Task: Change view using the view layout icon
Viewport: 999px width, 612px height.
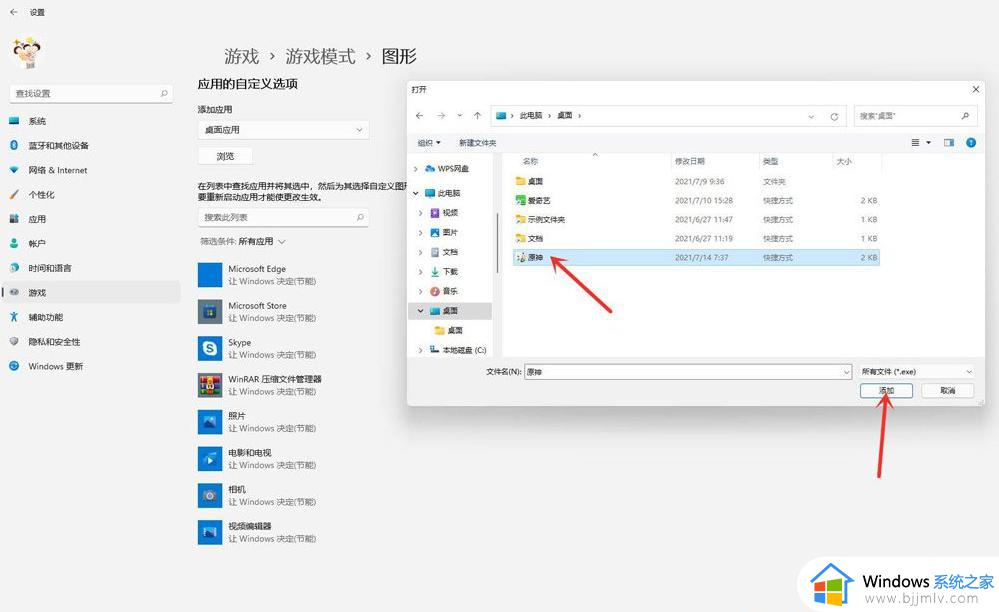Action: [x=916, y=143]
